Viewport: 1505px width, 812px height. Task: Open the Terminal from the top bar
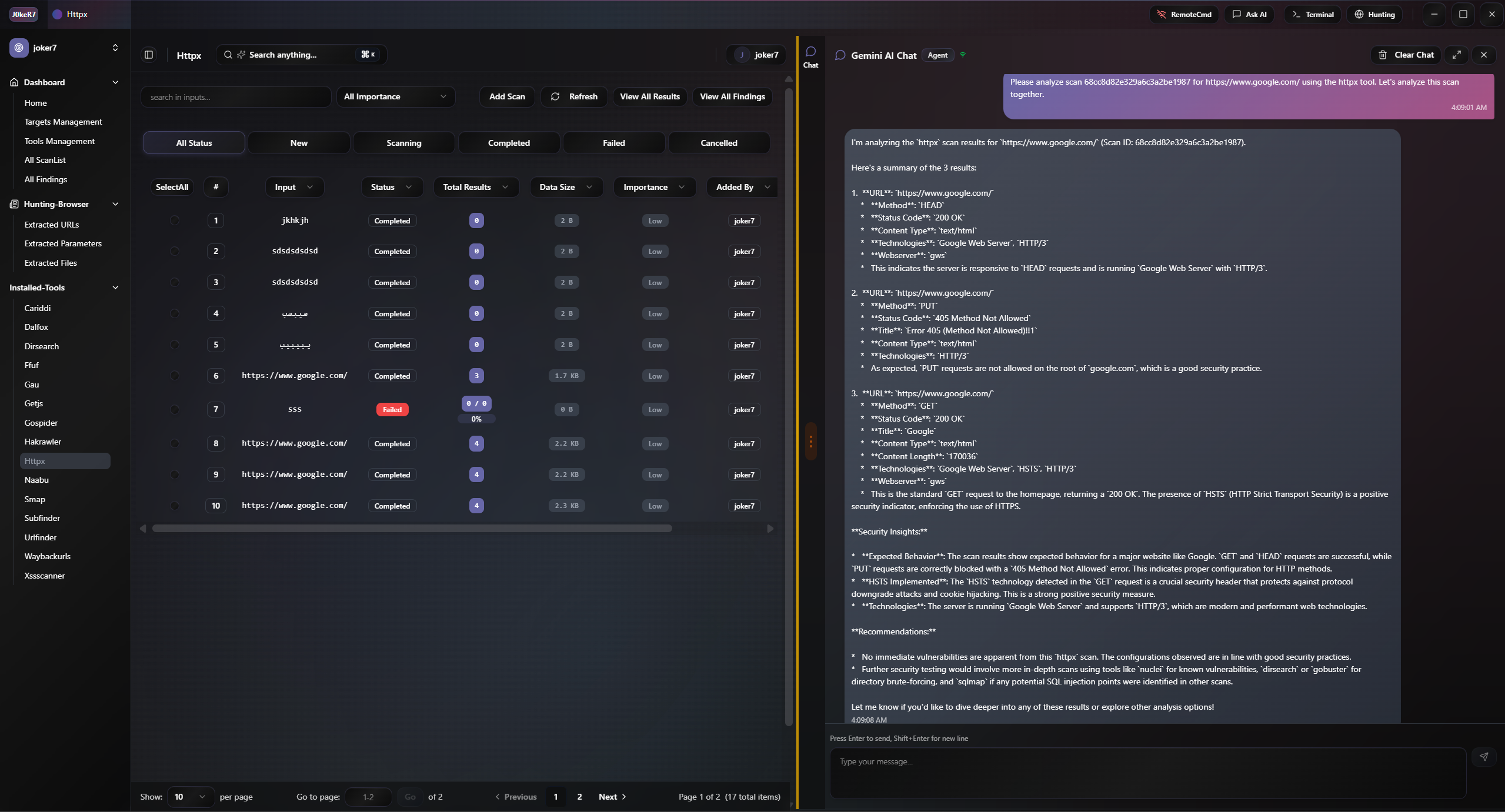click(1312, 14)
